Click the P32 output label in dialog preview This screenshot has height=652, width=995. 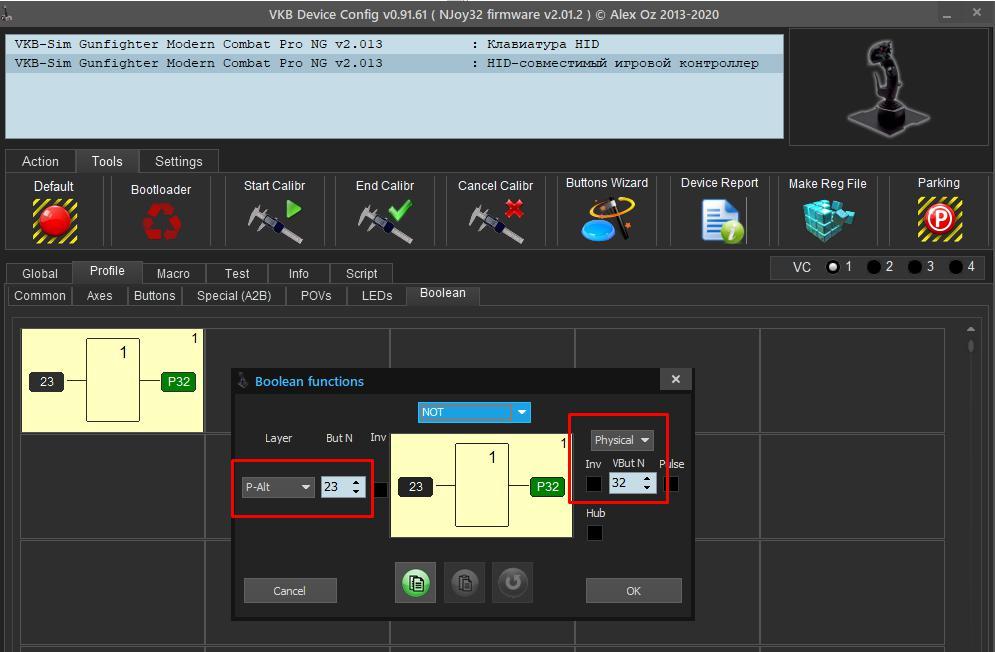tap(548, 487)
